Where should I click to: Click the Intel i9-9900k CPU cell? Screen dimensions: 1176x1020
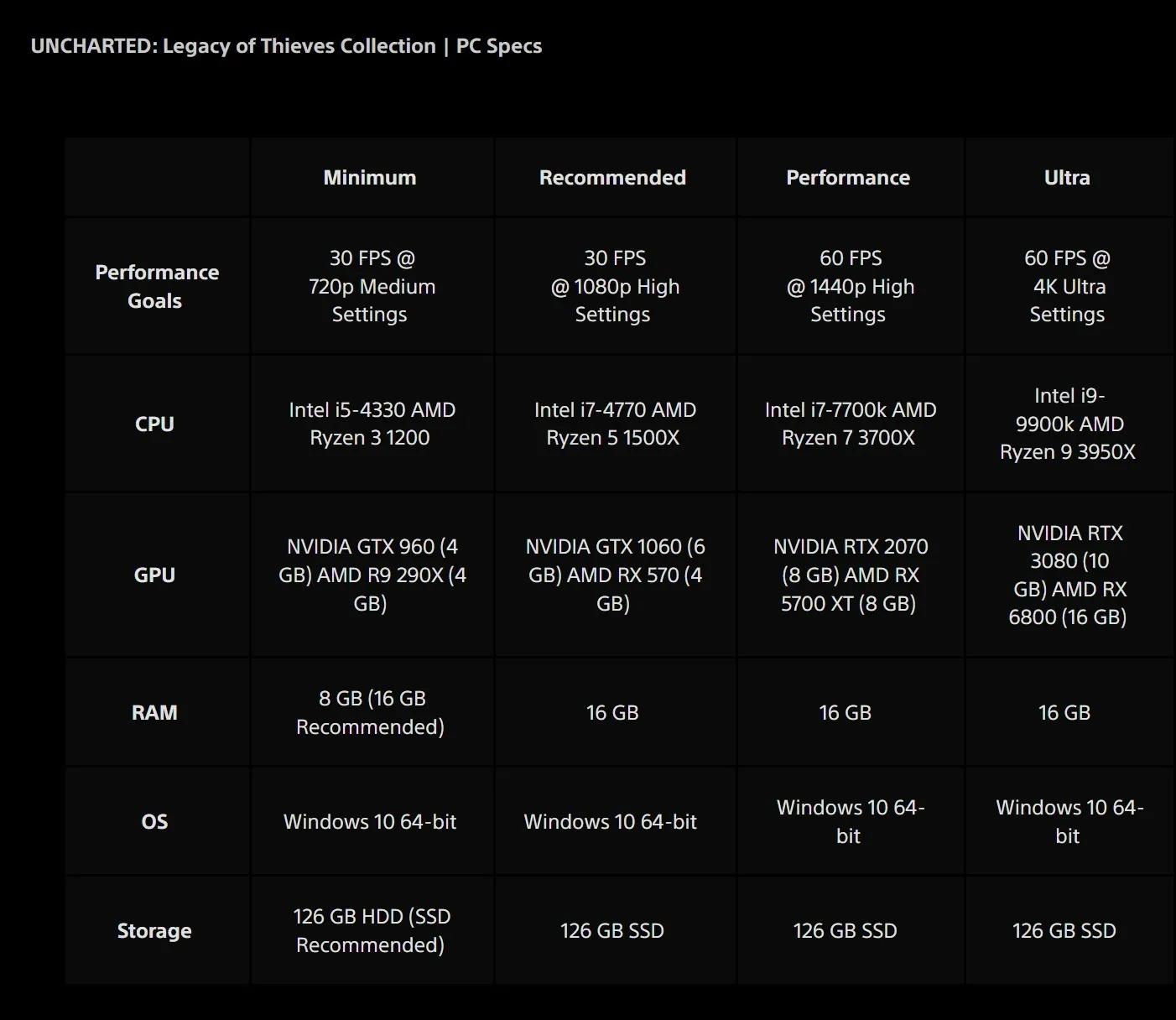1068,424
